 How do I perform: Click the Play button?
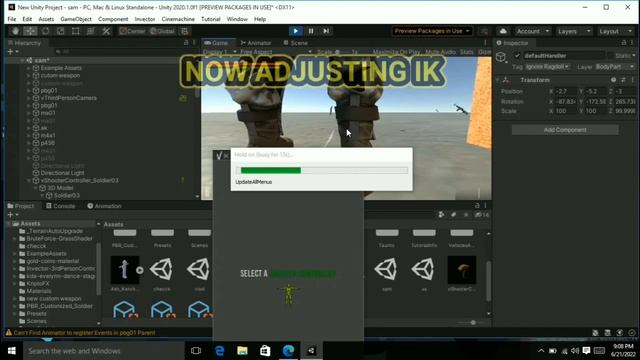[296, 31]
